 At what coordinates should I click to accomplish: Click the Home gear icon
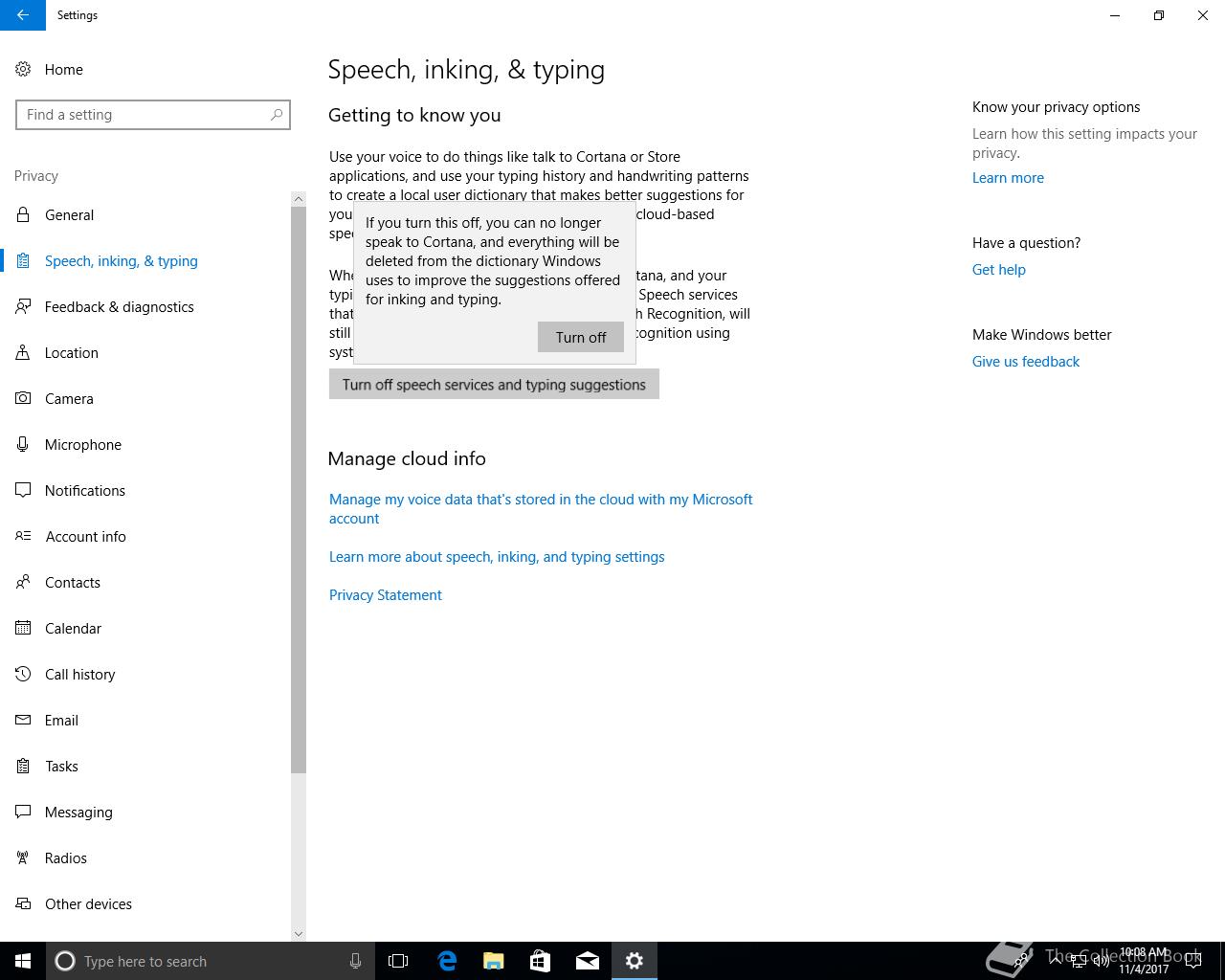[23, 70]
